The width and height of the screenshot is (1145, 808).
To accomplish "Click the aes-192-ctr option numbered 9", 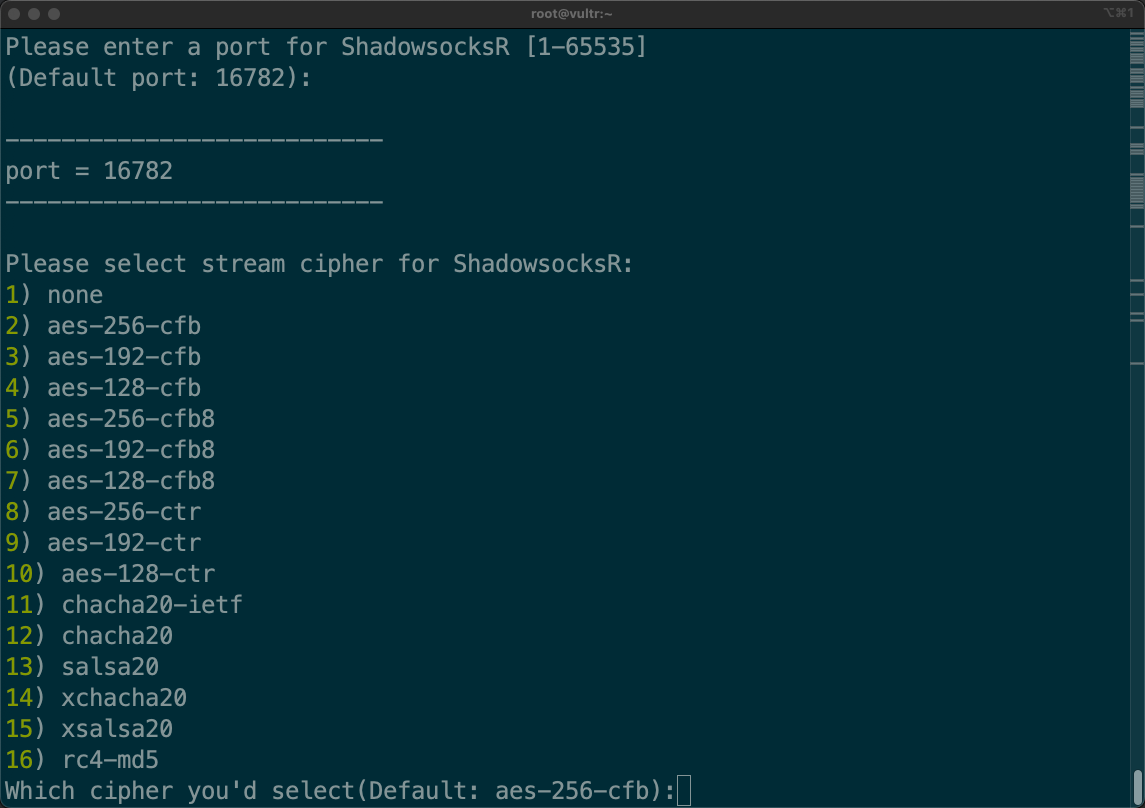I will [x=123, y=543].
